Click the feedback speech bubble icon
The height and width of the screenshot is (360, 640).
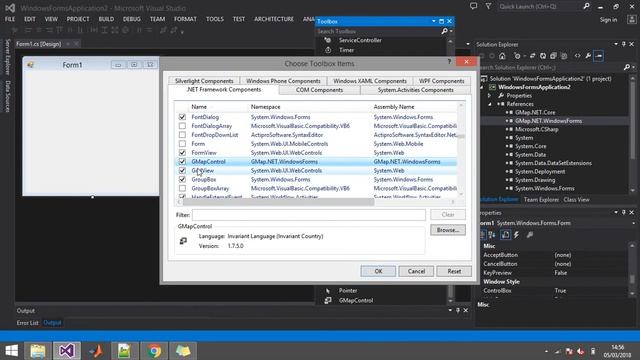coord(473,6)
